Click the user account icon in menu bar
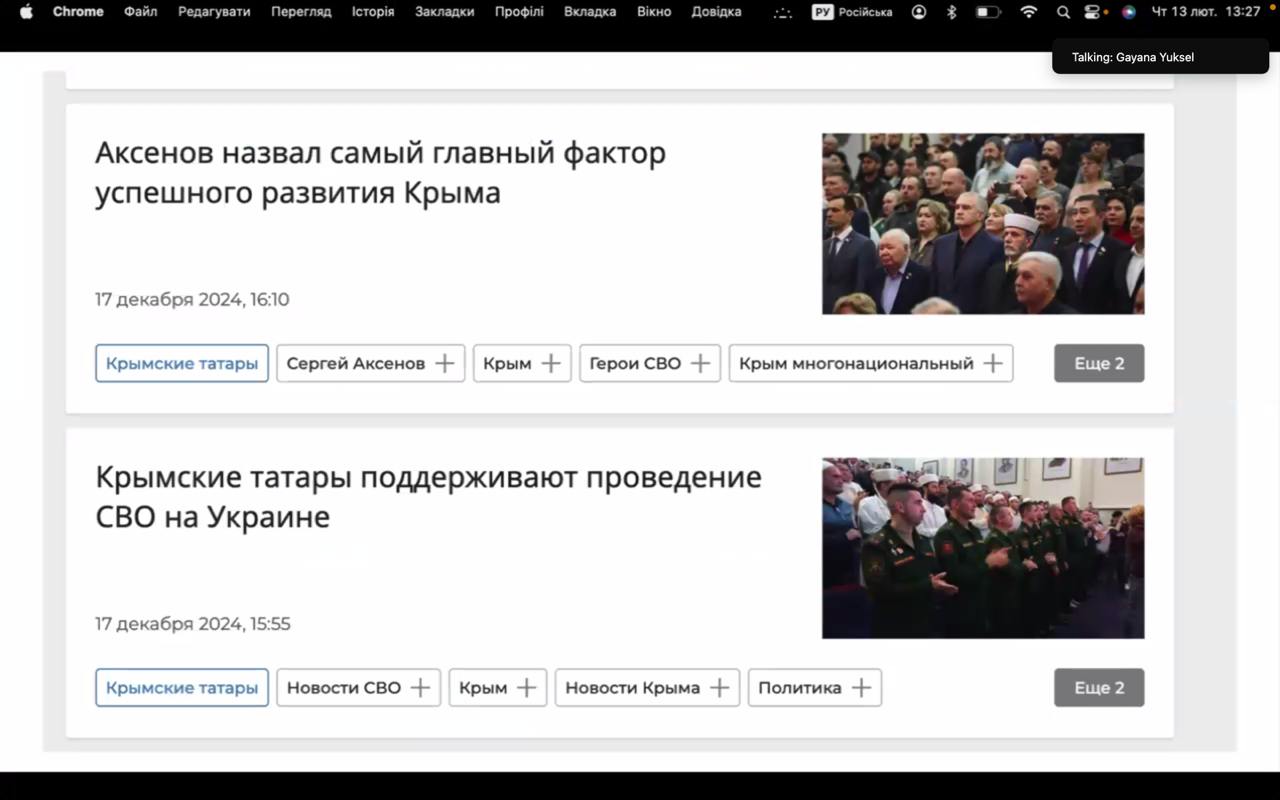This screenshot has height=800, width=1280. tap(919, 12)
